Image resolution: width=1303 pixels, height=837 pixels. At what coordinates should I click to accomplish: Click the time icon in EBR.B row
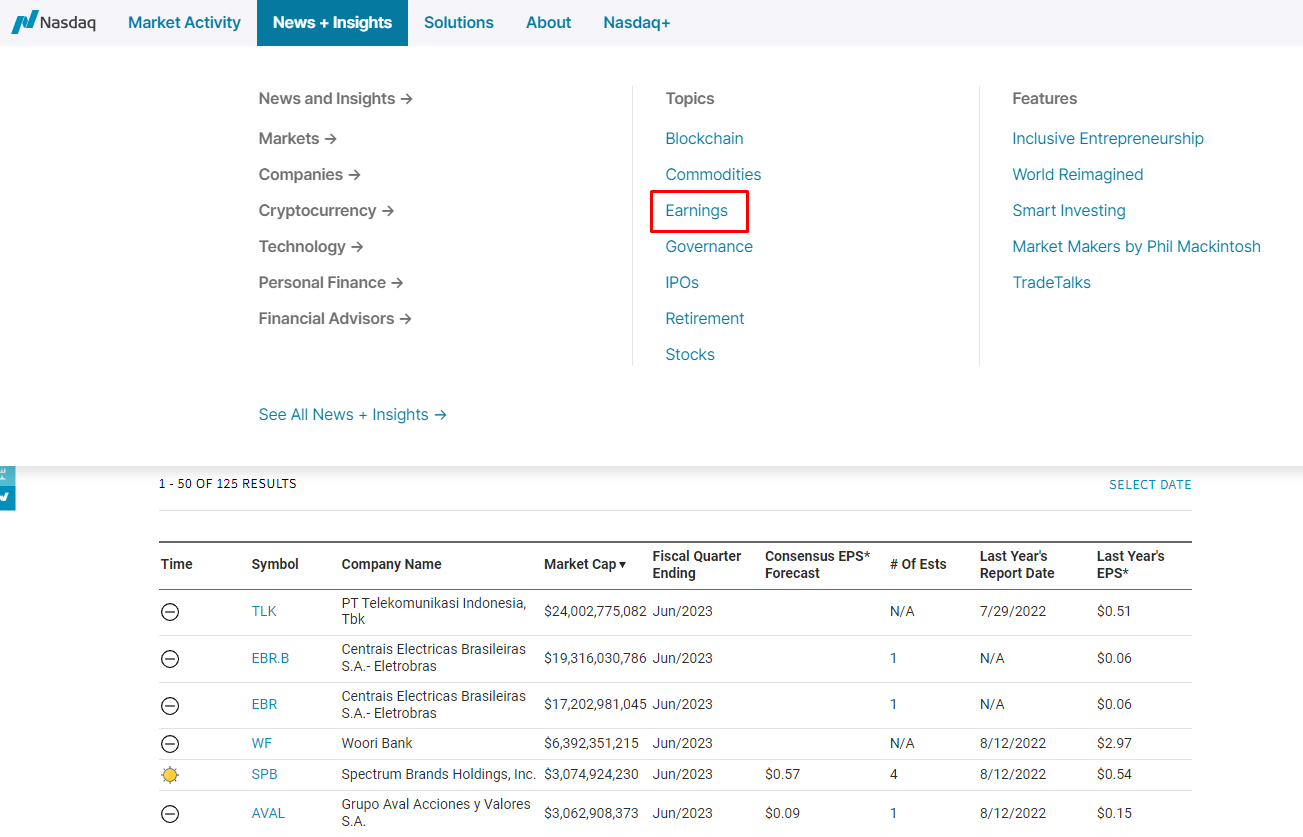point(170,658)
